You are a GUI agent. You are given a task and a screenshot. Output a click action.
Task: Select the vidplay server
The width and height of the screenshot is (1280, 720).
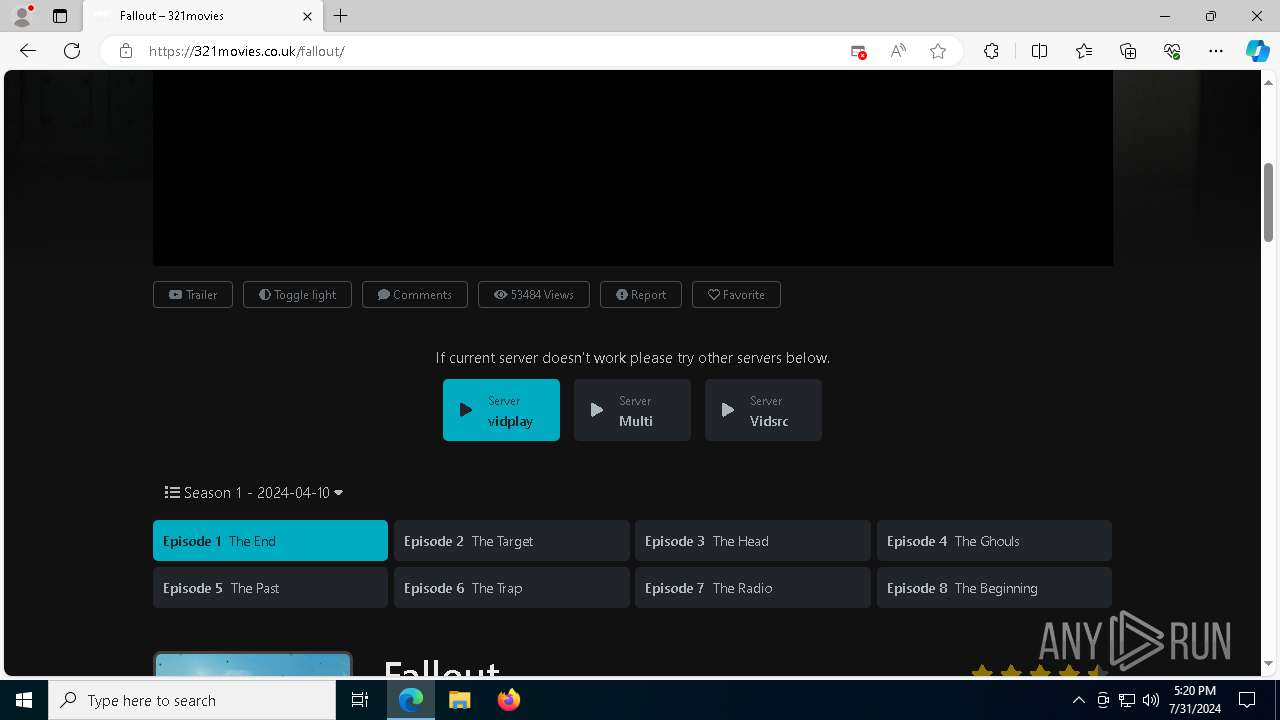tap(501, 410)
